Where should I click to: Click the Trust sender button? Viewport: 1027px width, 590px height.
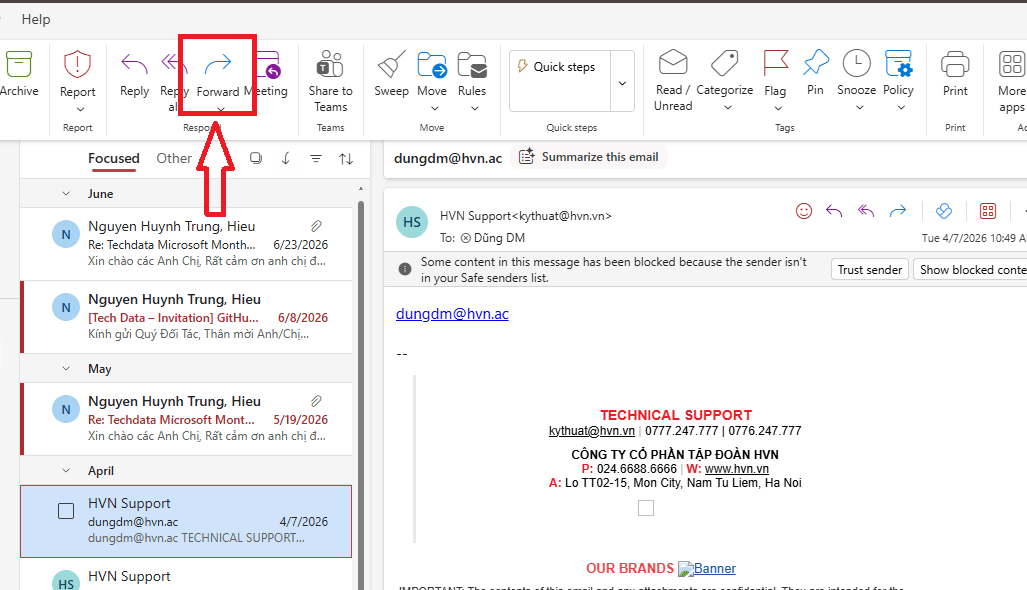tap(870, 270)
